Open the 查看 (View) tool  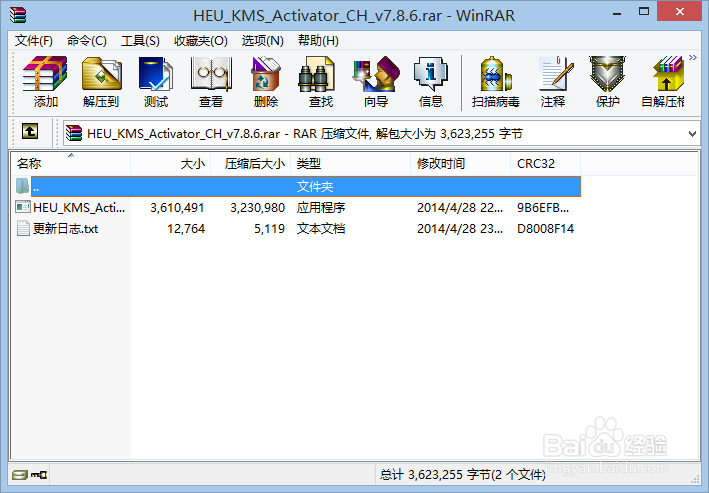(211, 82)
